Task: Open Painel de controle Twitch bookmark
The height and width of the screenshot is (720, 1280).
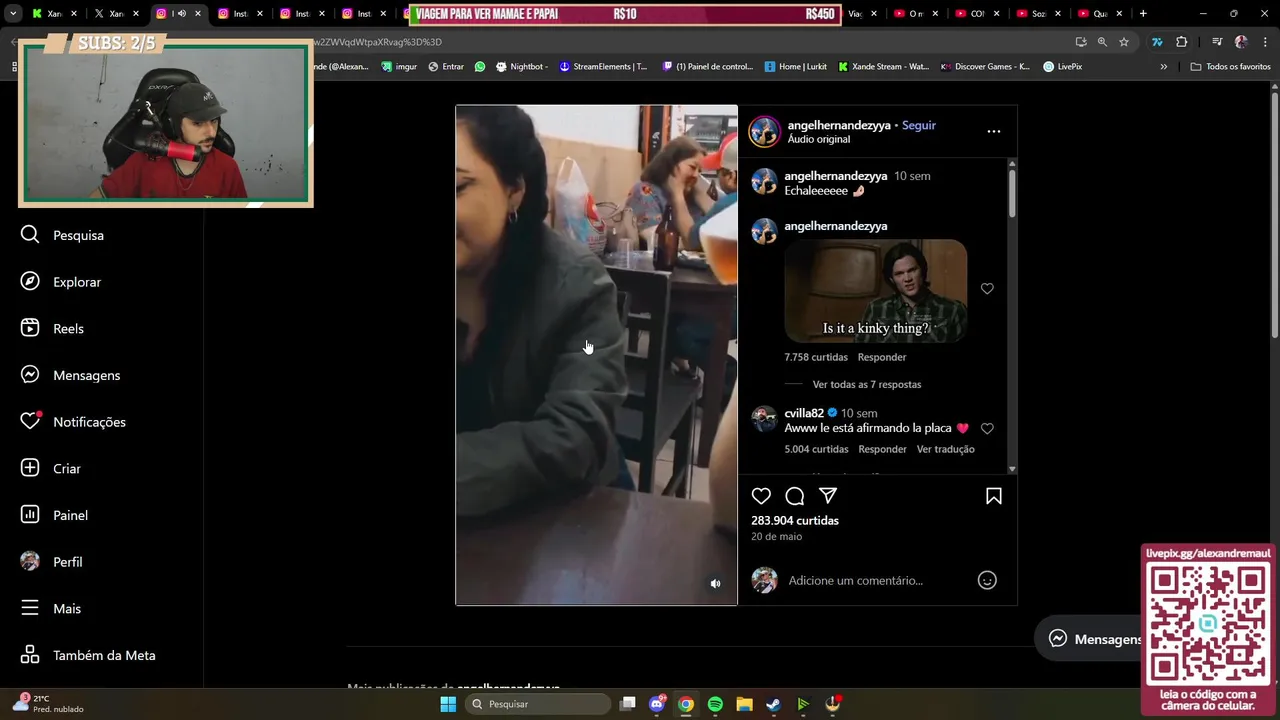Action: (708, 67)
